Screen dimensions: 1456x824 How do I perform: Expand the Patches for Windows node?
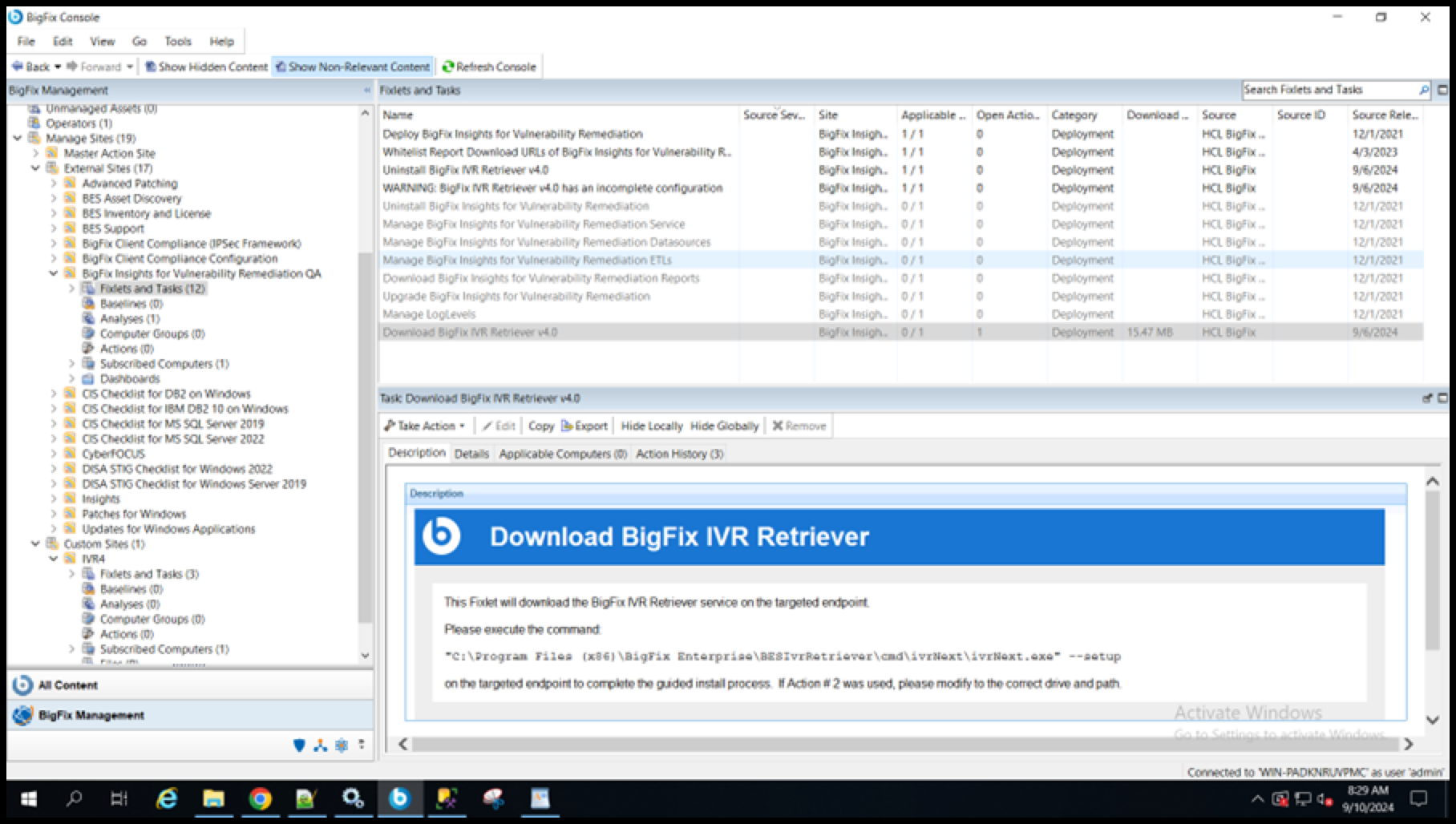coord(54,514)
